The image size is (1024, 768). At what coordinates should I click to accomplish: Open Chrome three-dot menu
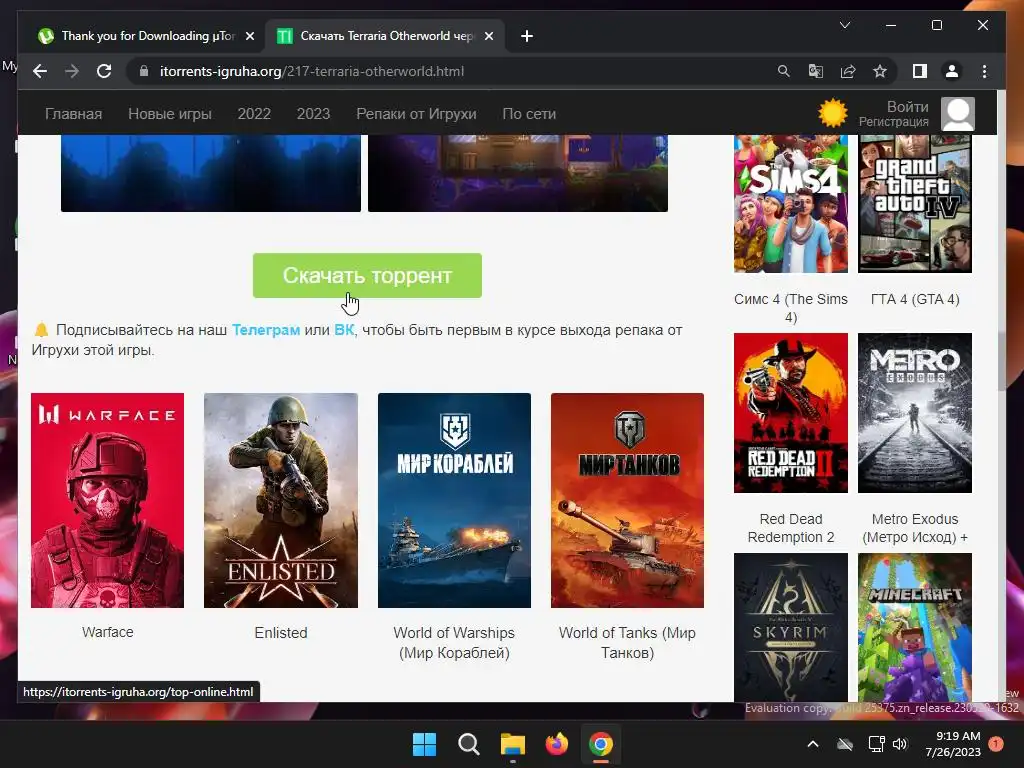pos(984,71)
